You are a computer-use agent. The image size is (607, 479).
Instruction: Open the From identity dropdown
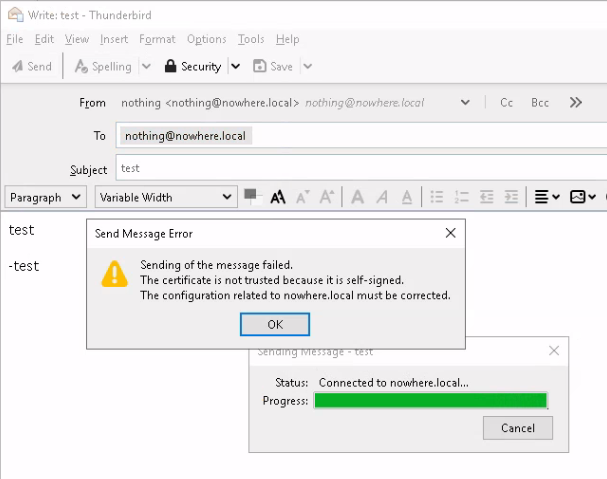465,103
